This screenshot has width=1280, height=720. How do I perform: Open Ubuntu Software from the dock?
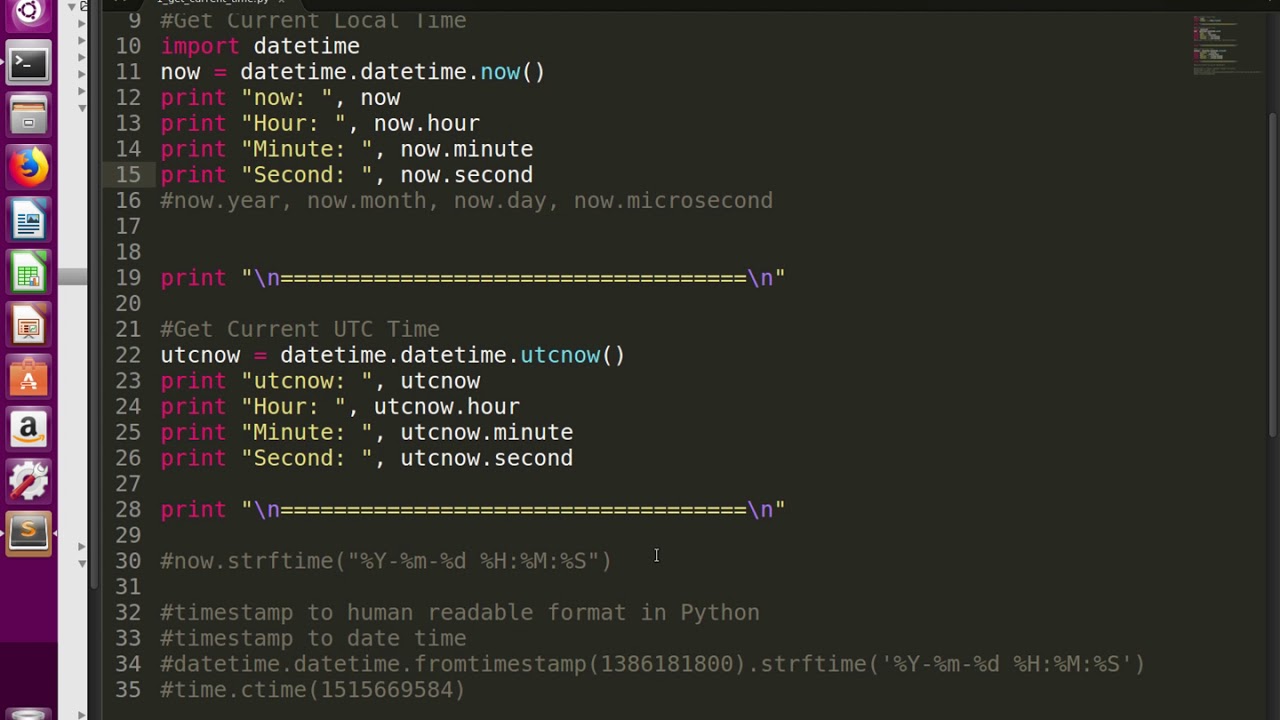28,378
